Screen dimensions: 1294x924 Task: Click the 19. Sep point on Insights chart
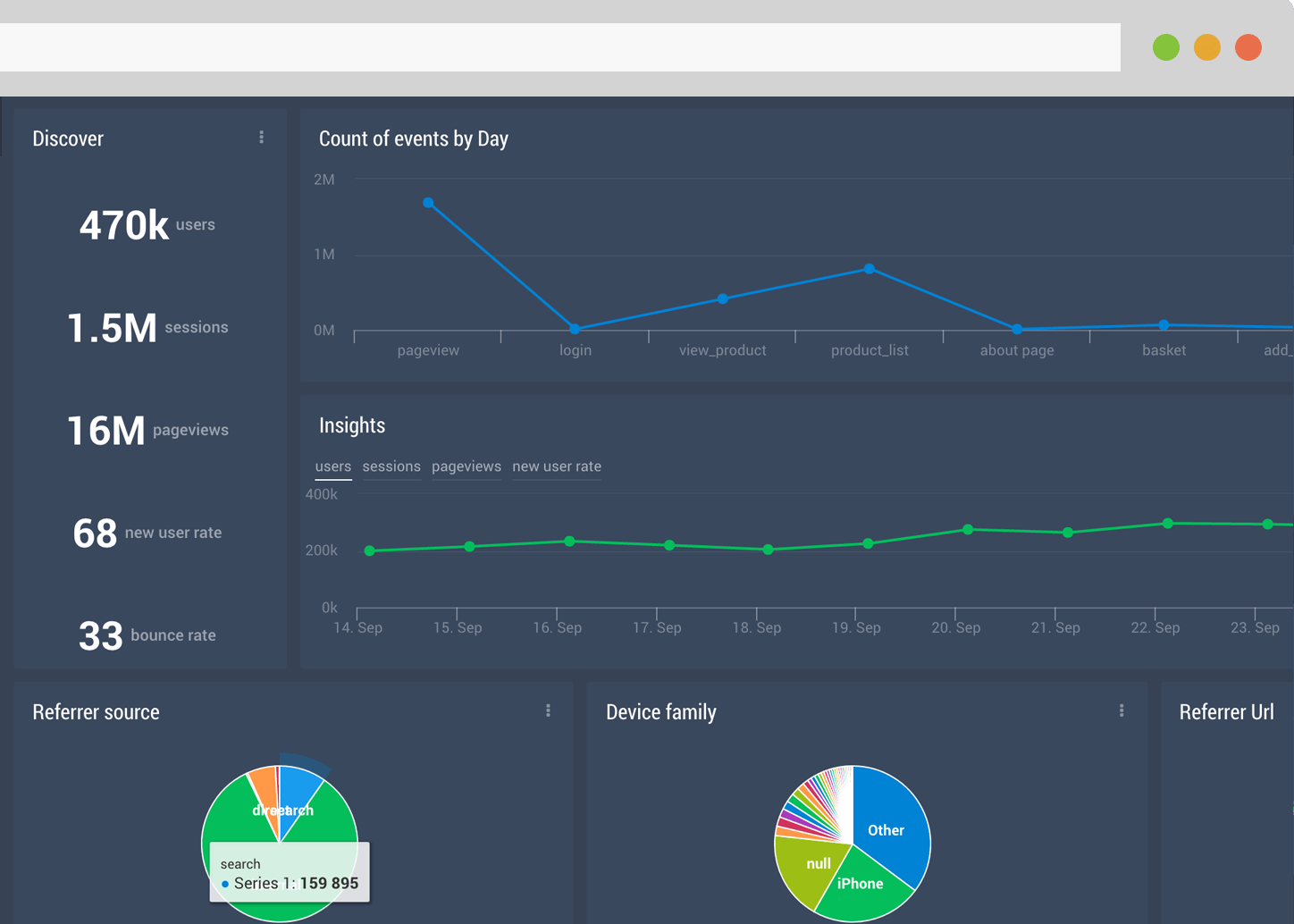(x=869, y=543)
